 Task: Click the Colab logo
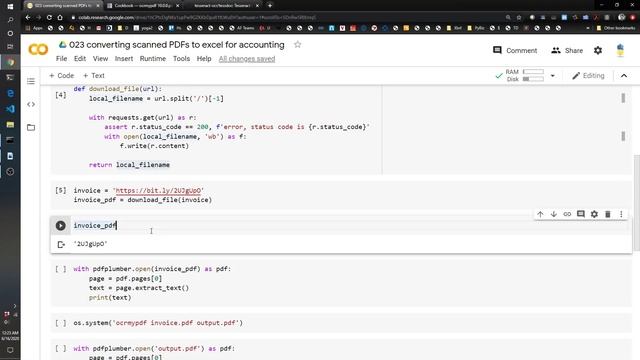tap(38, 49)
